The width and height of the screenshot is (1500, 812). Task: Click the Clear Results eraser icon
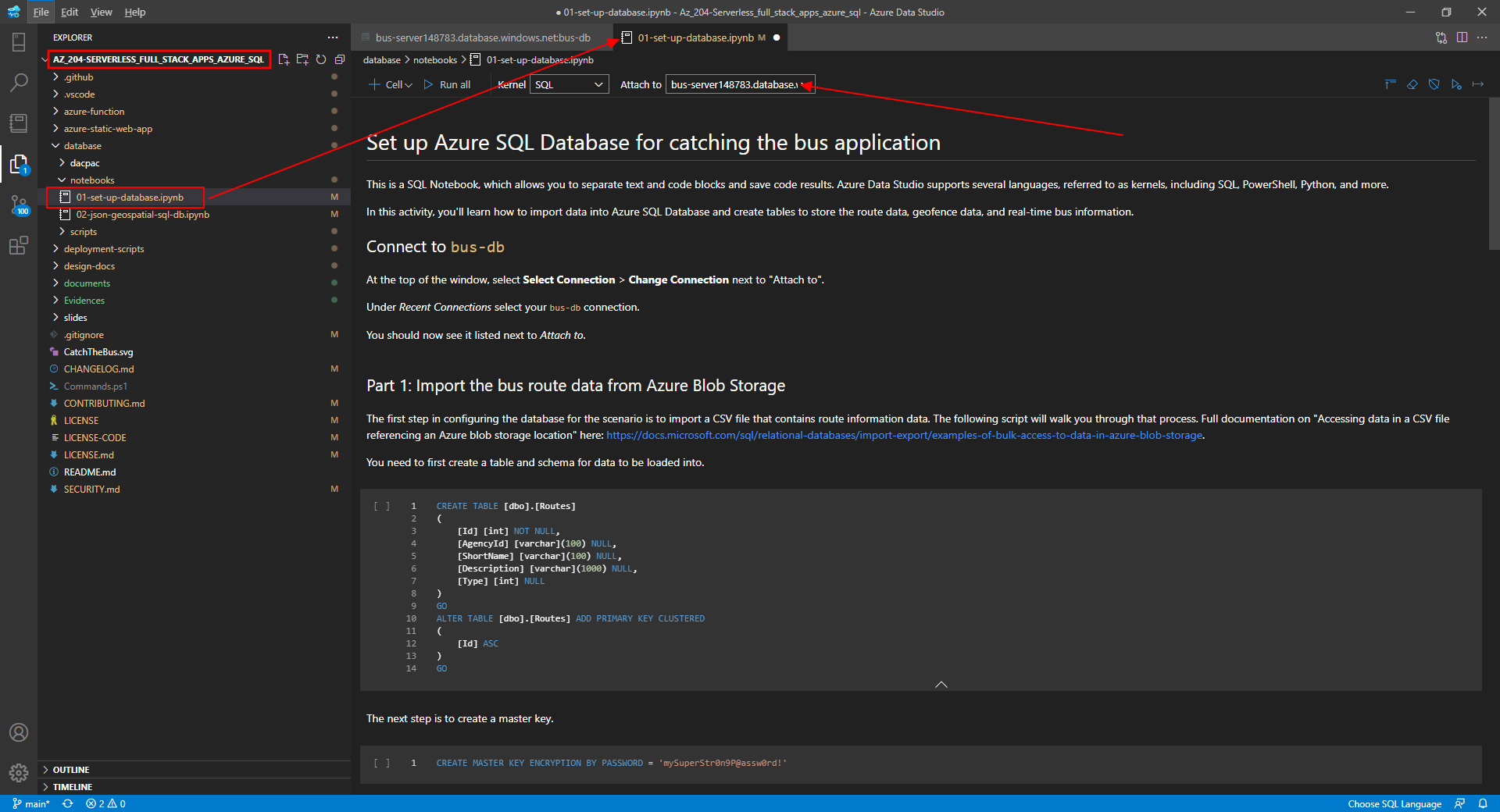(1412, 84)
